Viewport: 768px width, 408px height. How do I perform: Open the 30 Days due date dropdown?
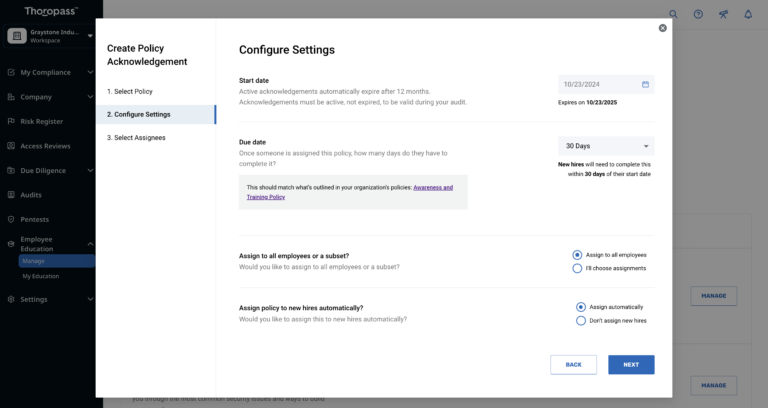point(606,146)
